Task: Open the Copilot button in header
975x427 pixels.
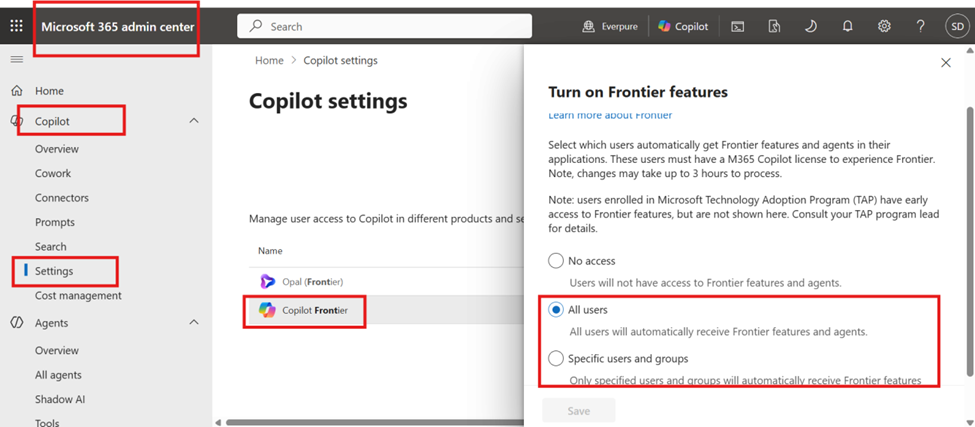Action: point(683,26)
